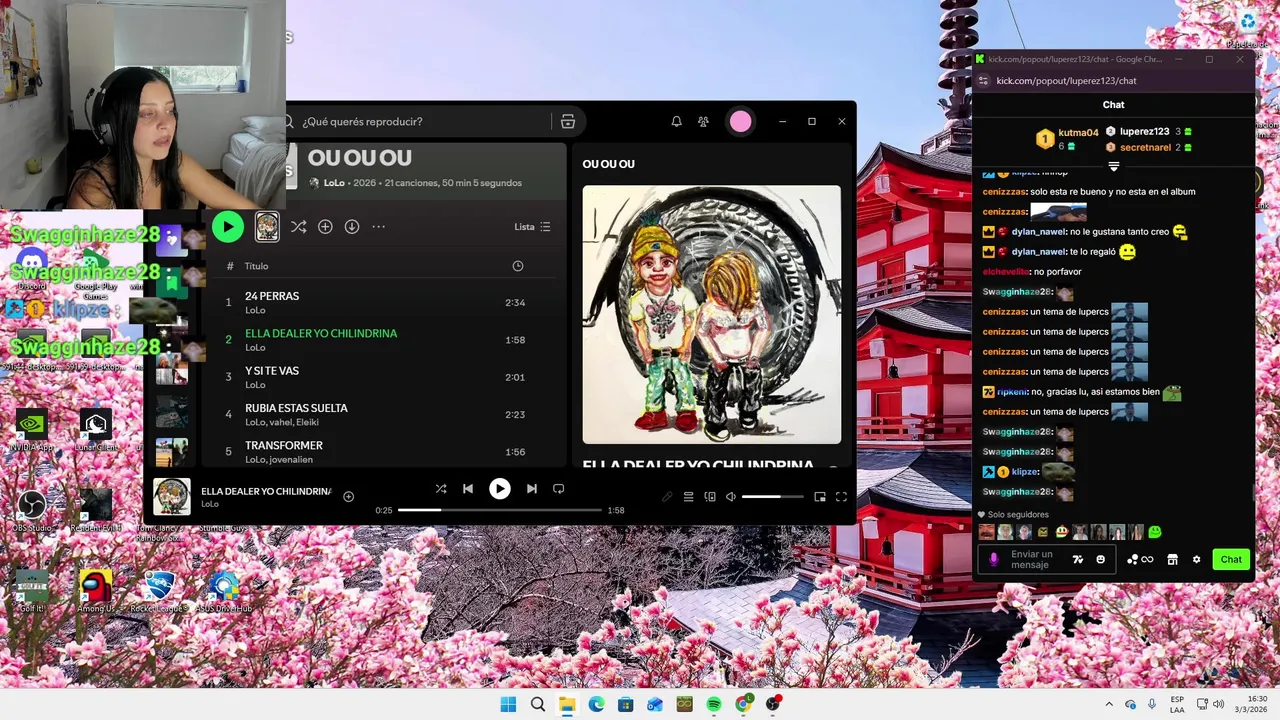This screenshot has height=720, width=1280.
Task: Open the LoLo artist link under album title
Action: pos(334,183)
